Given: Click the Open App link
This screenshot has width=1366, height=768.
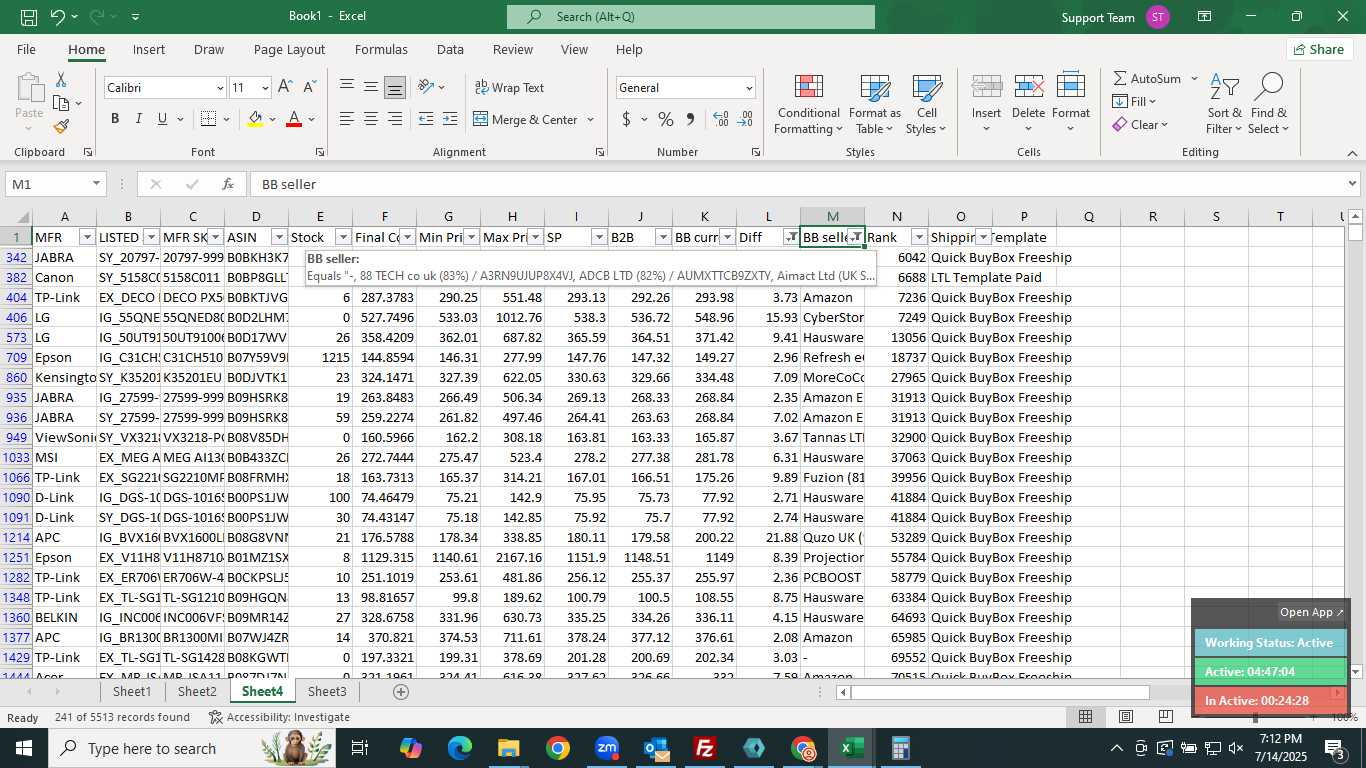Looking at the screenshot, I should click(1312, 612).
